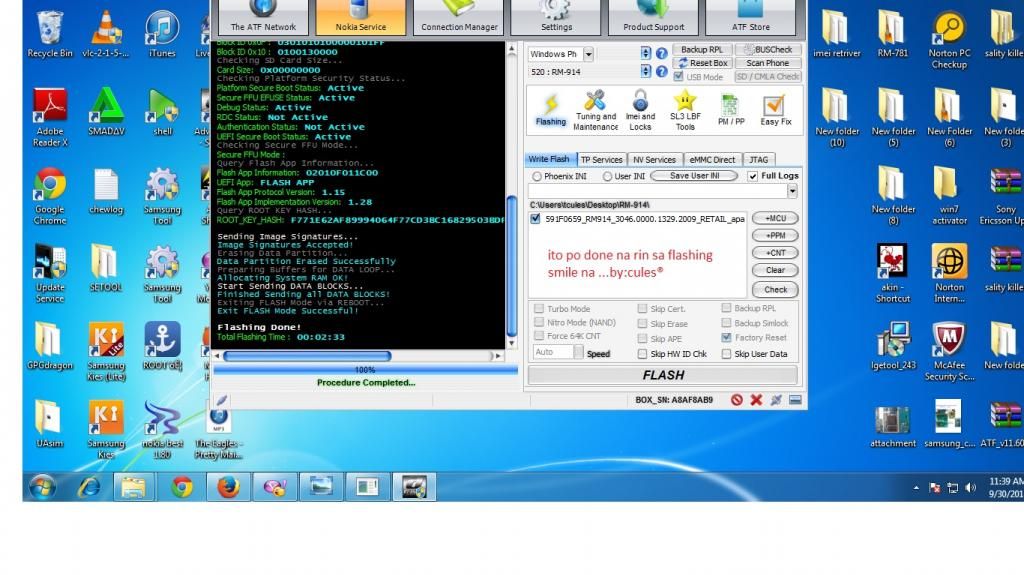Open the INI file path dropdown
Screen dimensions: 1024x575
(x=792, y=190)
